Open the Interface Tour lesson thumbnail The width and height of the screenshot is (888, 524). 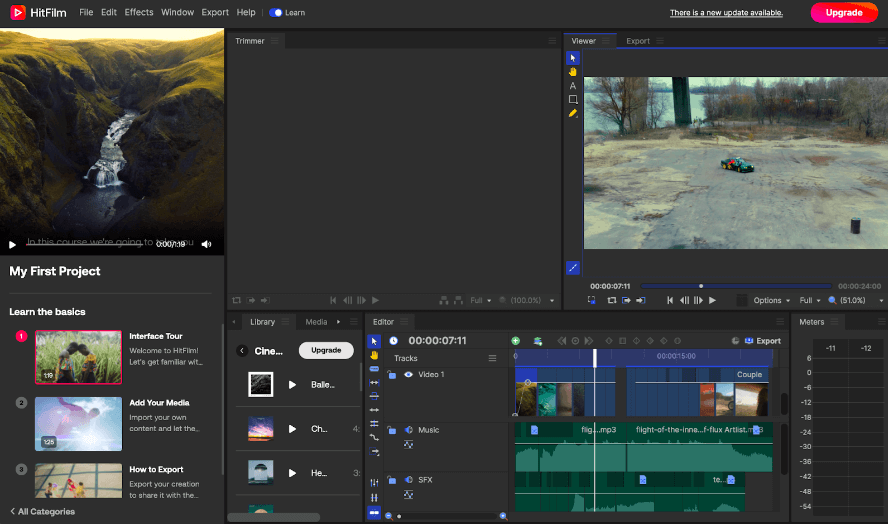[x=78, y=357]
